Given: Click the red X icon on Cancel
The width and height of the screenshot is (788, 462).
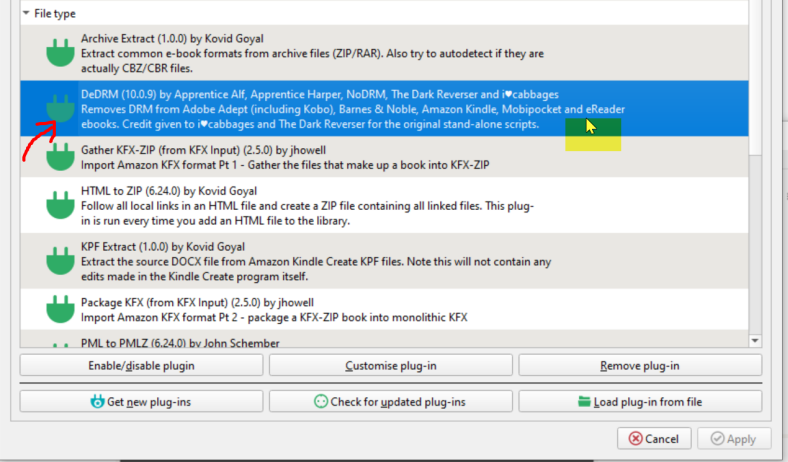Looking at the screenshot, I should pyautogui.click(x=635, y=439).
